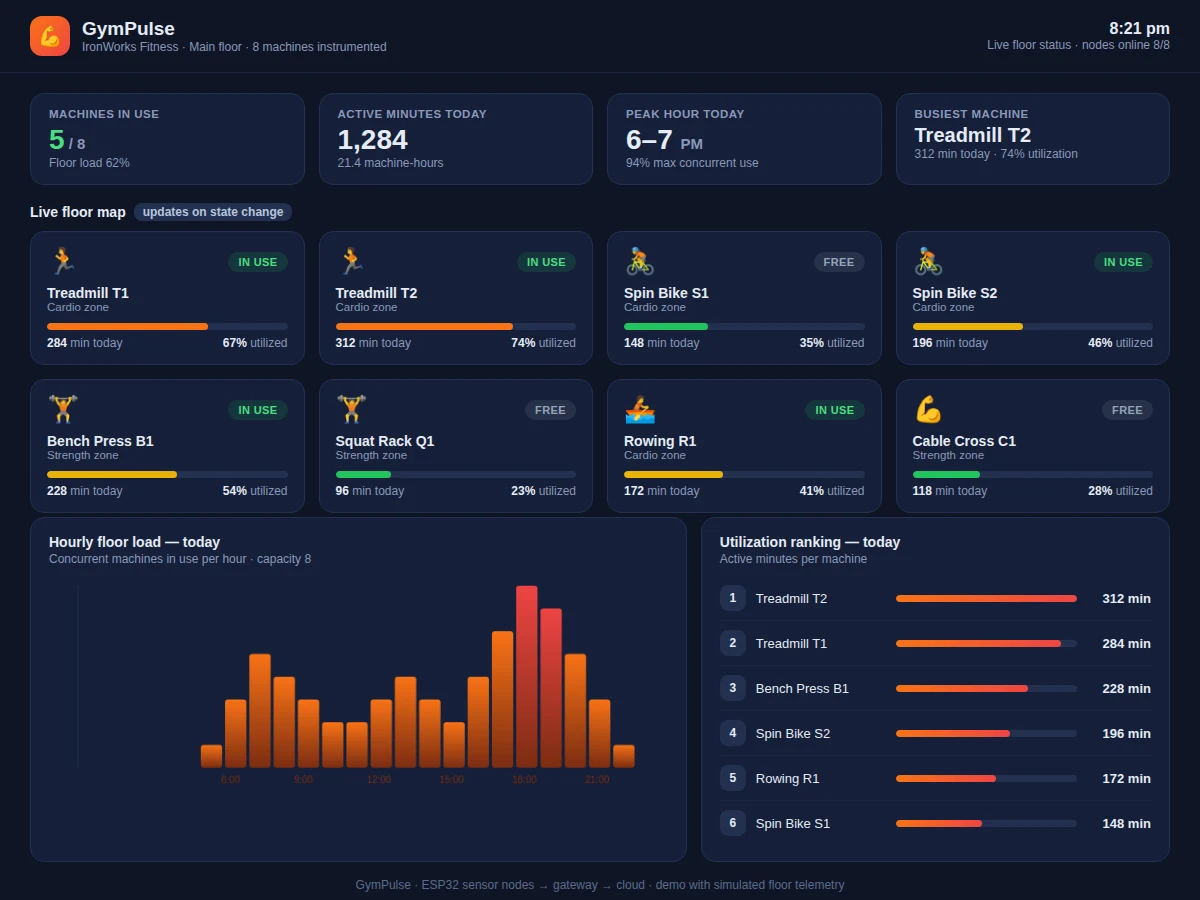1200x900 pixels.
Task: Click the Bench Press B1 weightlifter icon
Action: (x=63, y=410)
